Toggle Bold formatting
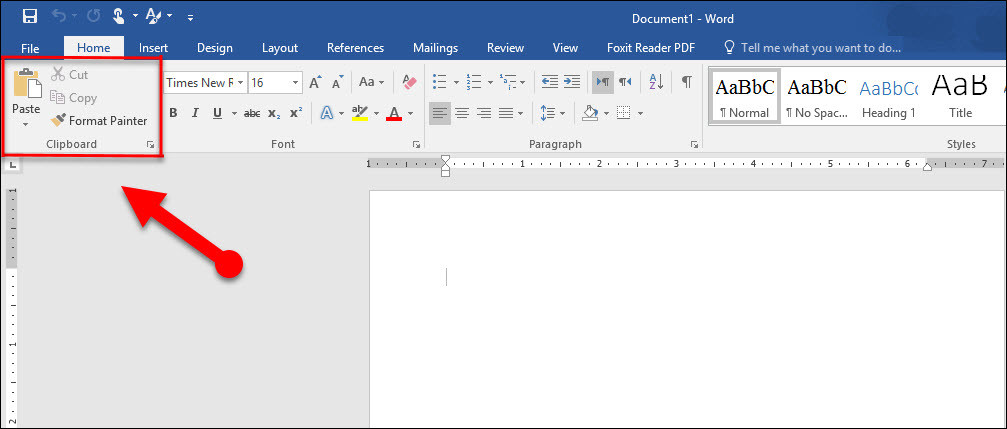The height and width of the screenshot is (429, 1007). (173, 113)
